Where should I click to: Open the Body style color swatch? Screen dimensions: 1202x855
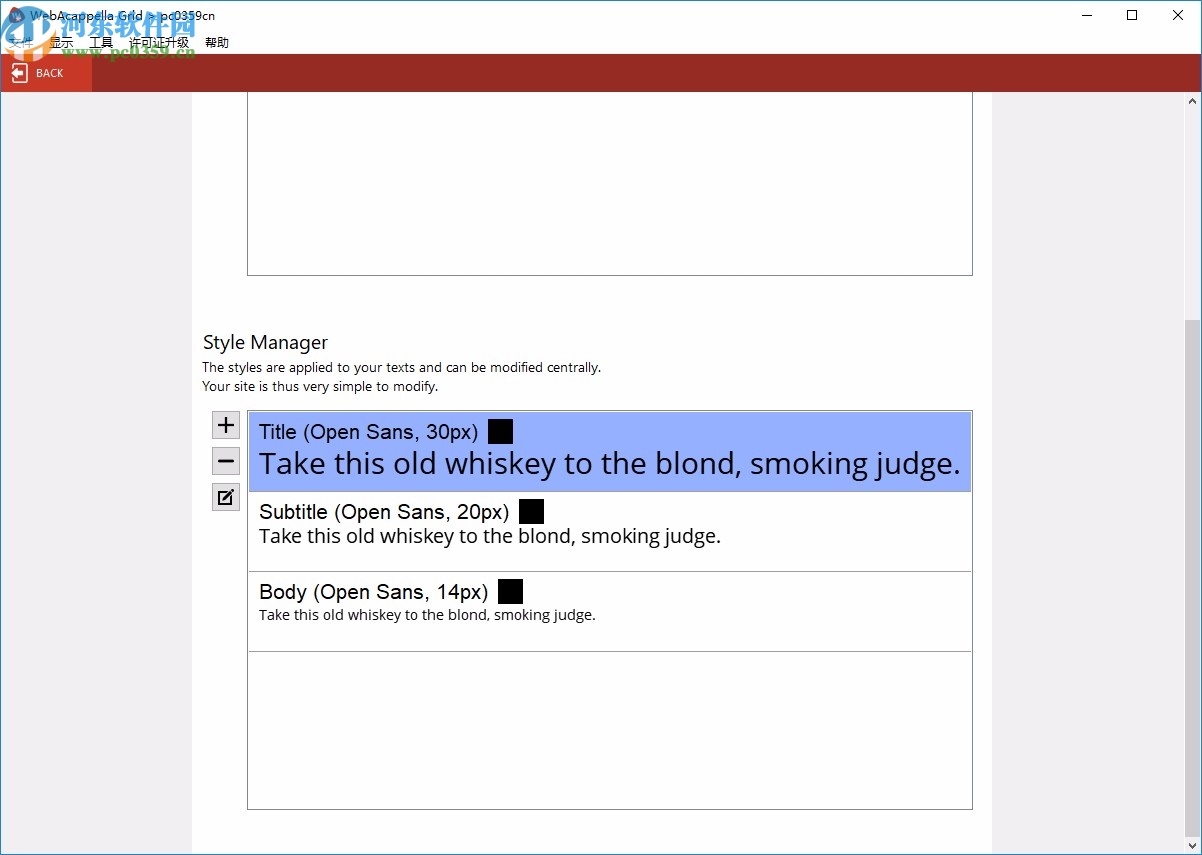pyautogui.click(x=510, y=592)
